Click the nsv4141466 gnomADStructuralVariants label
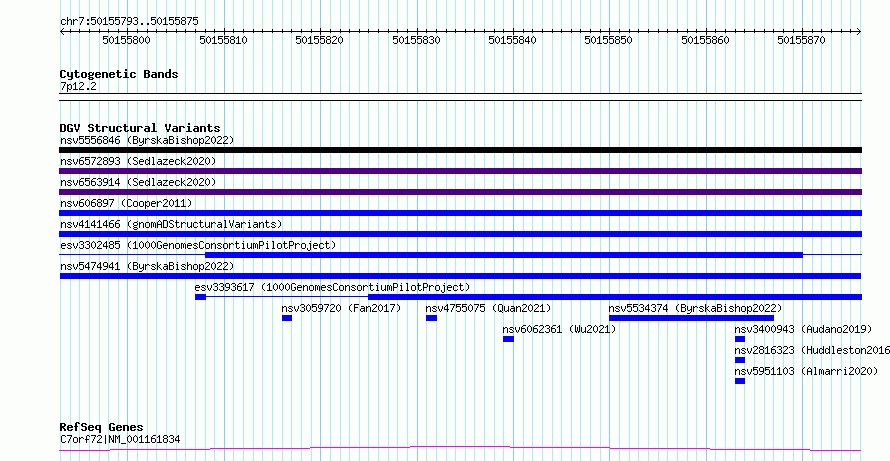890x461 pixels. (171, 224)
